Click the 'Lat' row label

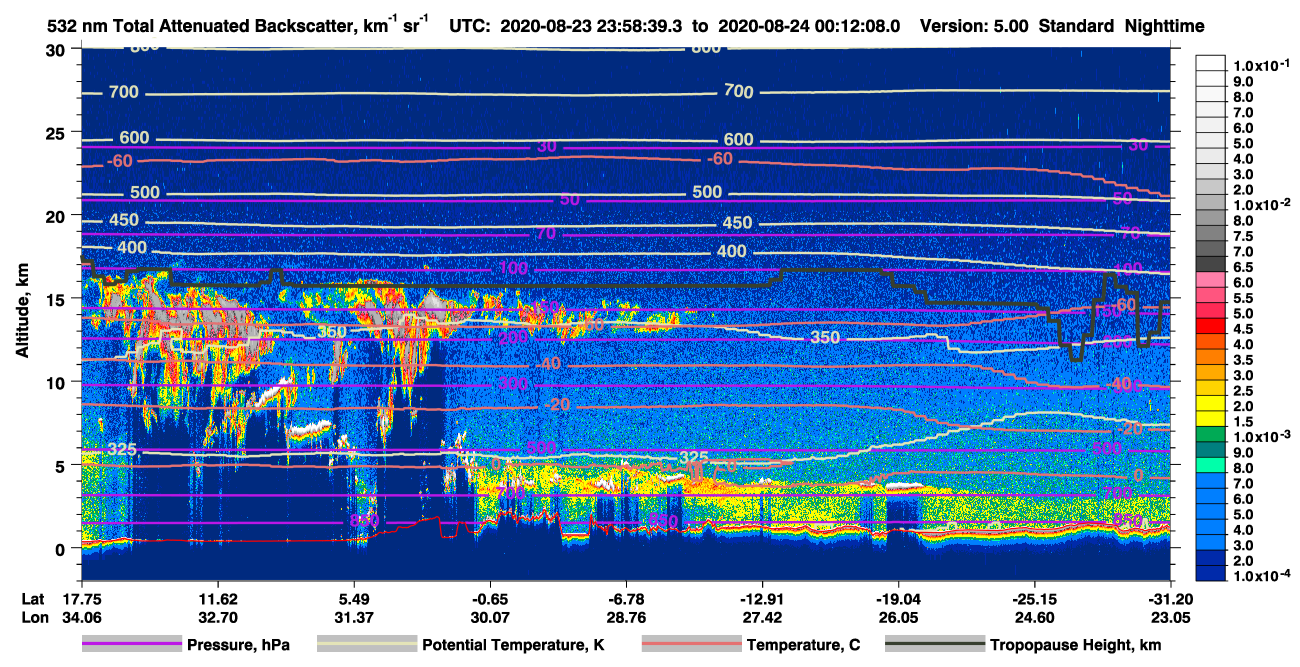point(32,599)
